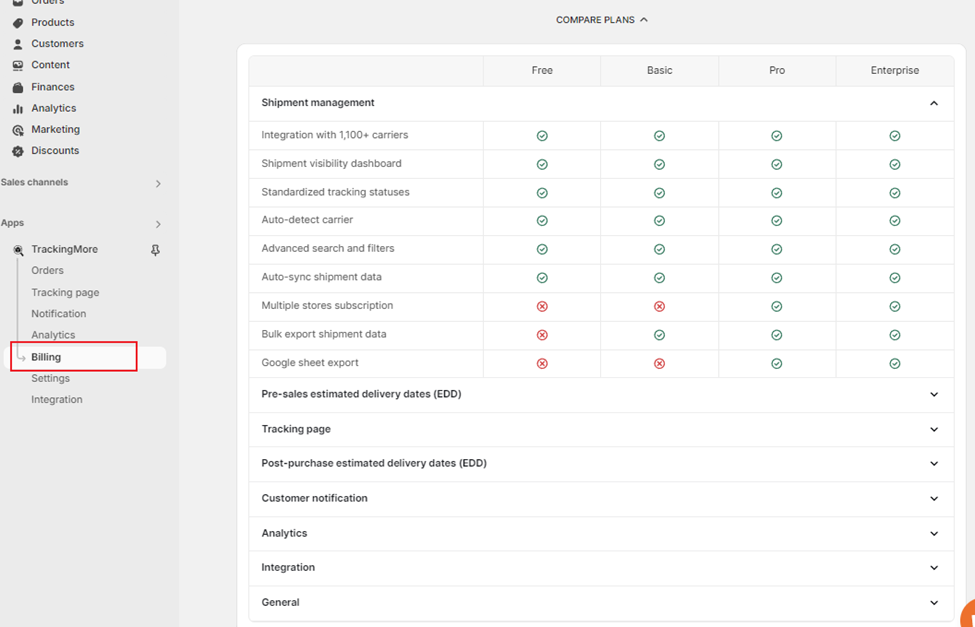Unpin TrackingMore using the pin icon
The width and height of the screenshot is (975, 627).
pos(155,249)
